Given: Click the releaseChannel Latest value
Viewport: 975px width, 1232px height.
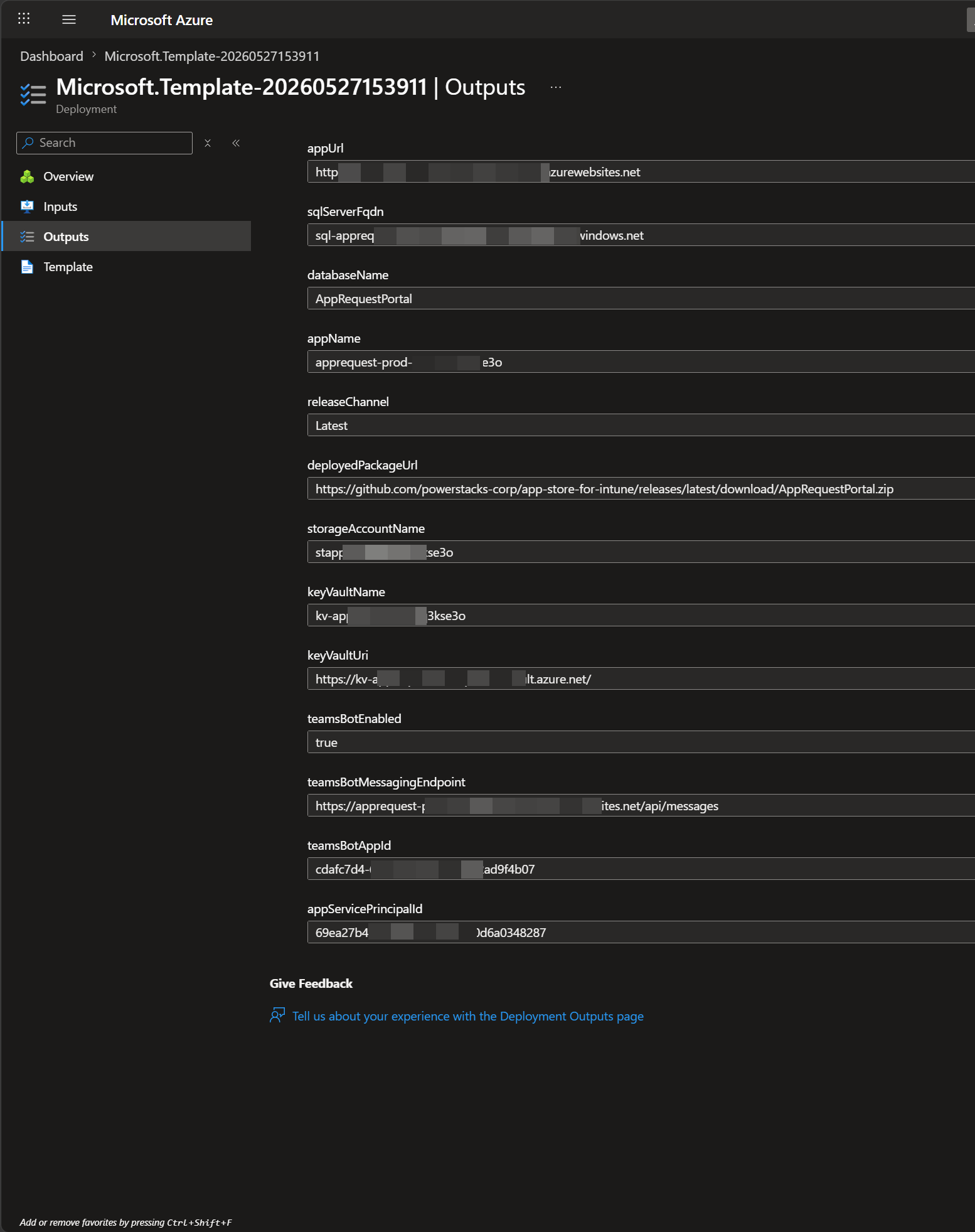Looking at the screenshot, I should coord(331,426).
